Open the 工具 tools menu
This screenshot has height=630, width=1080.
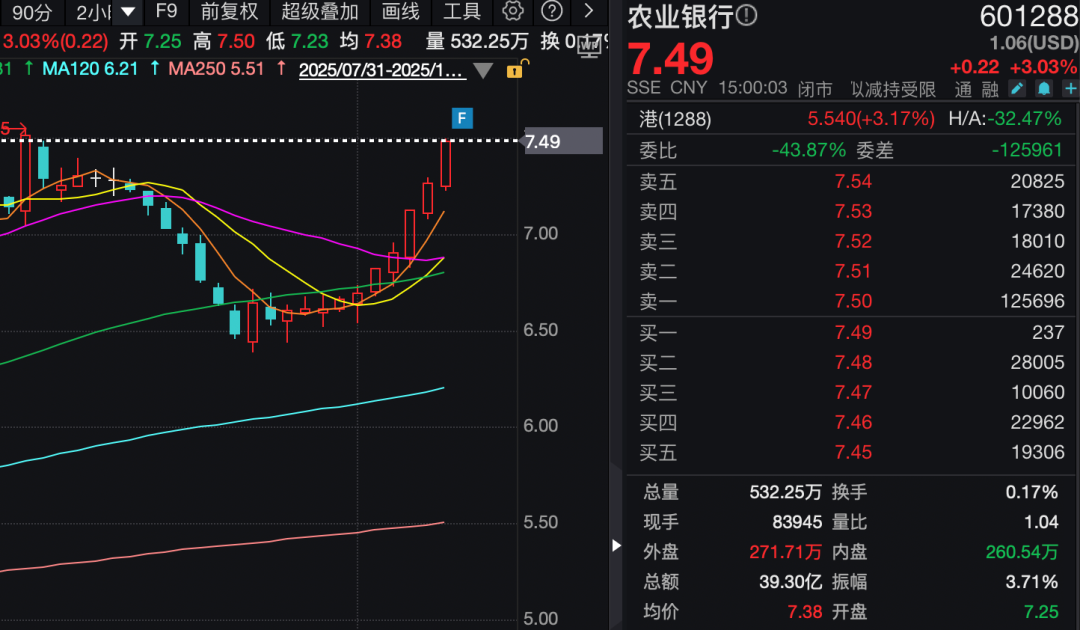(461, 11)
